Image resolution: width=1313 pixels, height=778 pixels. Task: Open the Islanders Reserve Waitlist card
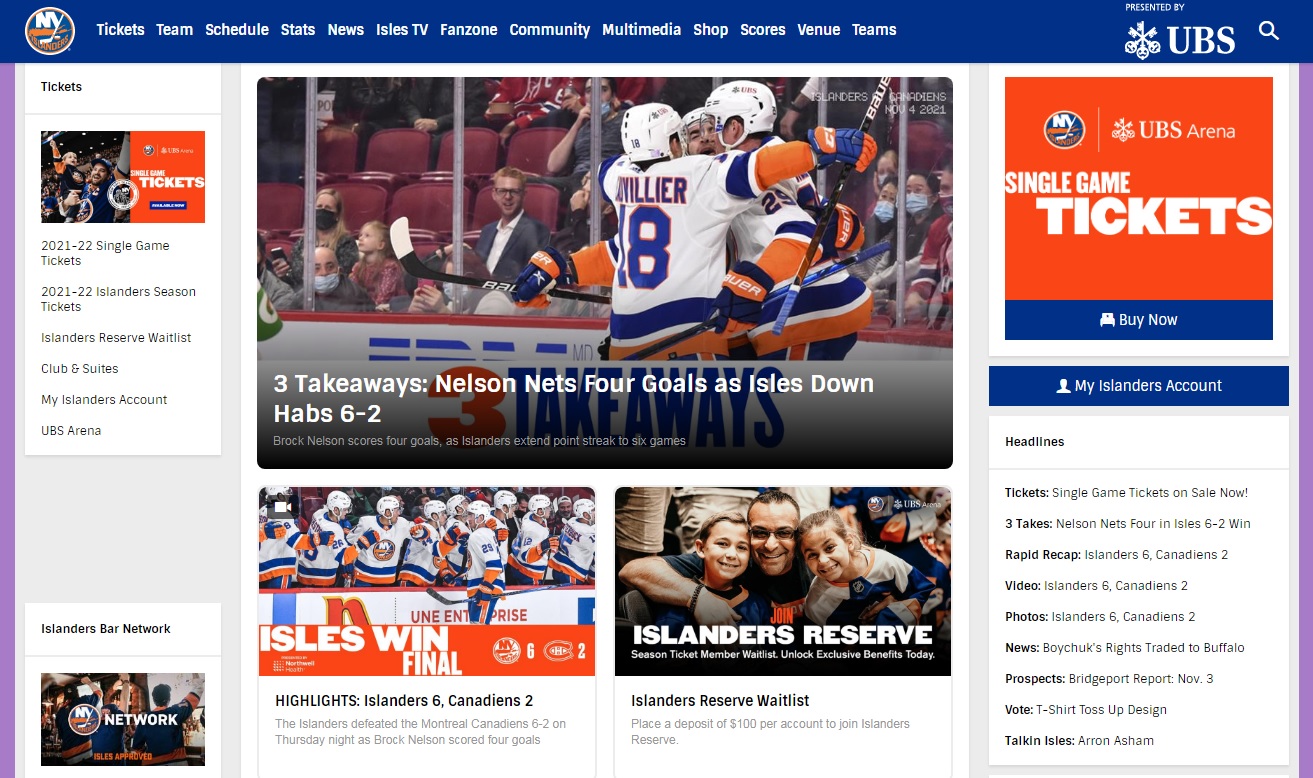783,632
